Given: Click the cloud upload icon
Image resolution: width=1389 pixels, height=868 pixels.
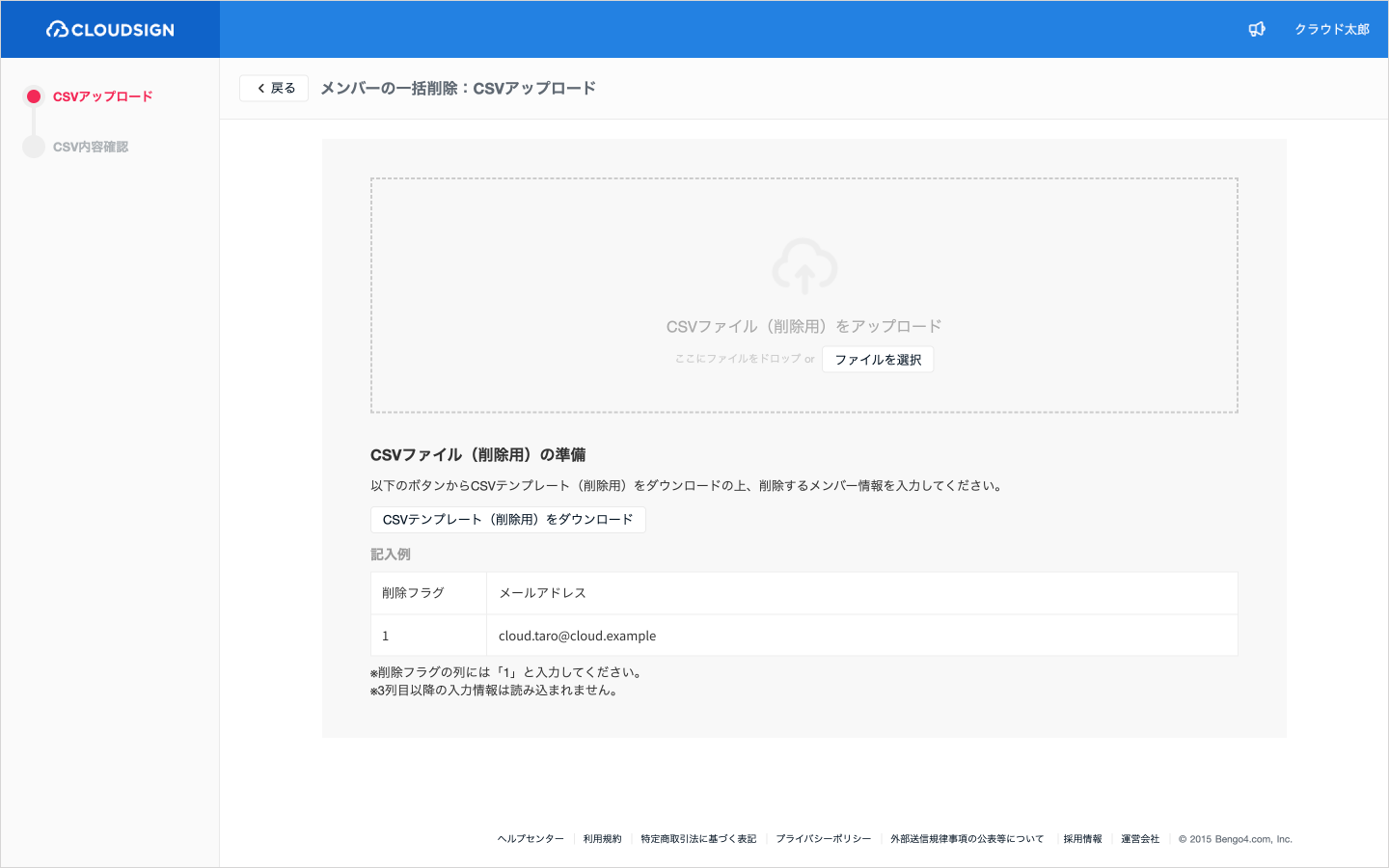Looking at the screenshot, I should click(804, 266).
